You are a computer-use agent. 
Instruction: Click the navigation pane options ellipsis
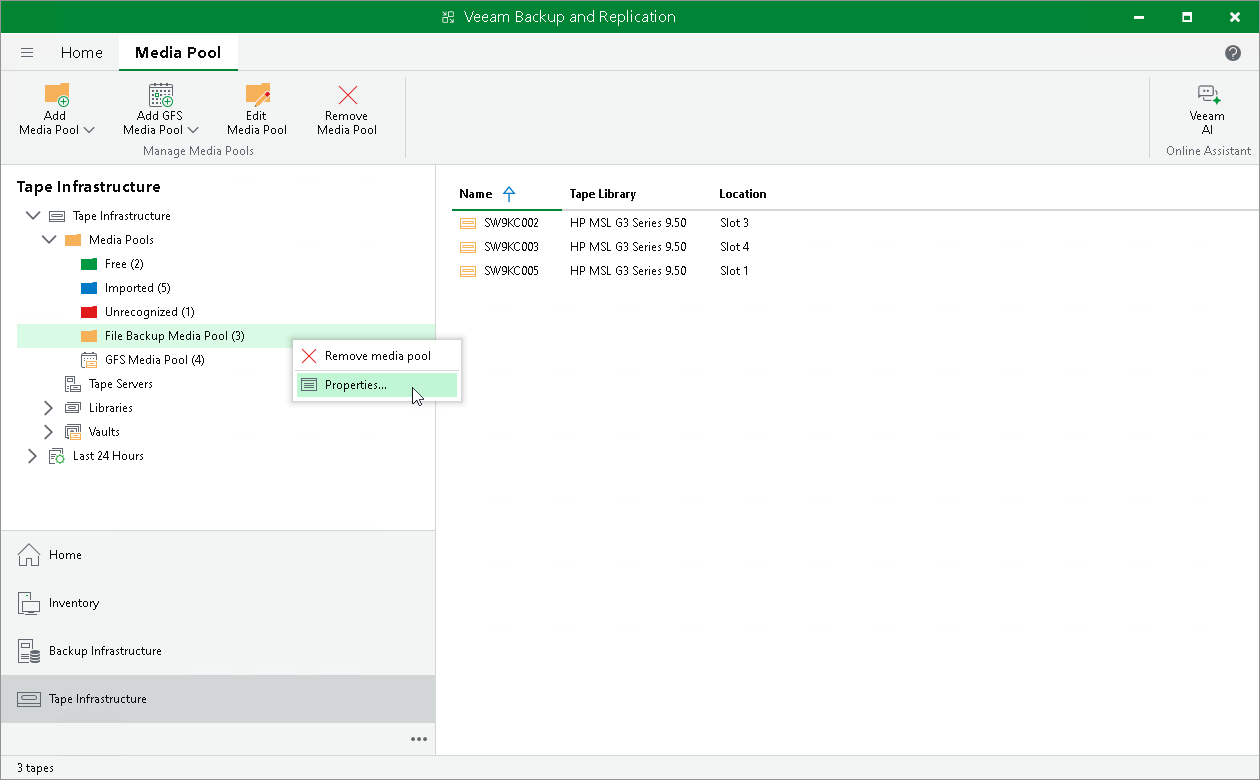click(419, 739)
